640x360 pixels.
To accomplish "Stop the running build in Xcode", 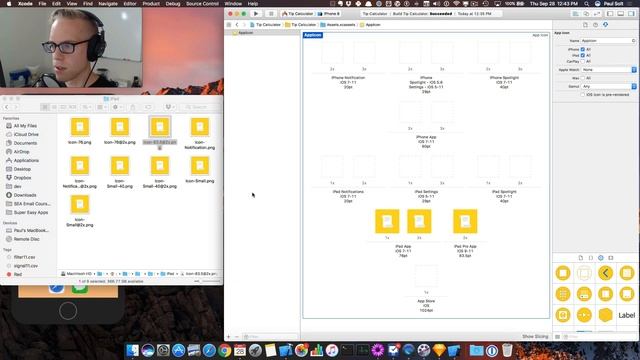I will (x=271, y=13).
